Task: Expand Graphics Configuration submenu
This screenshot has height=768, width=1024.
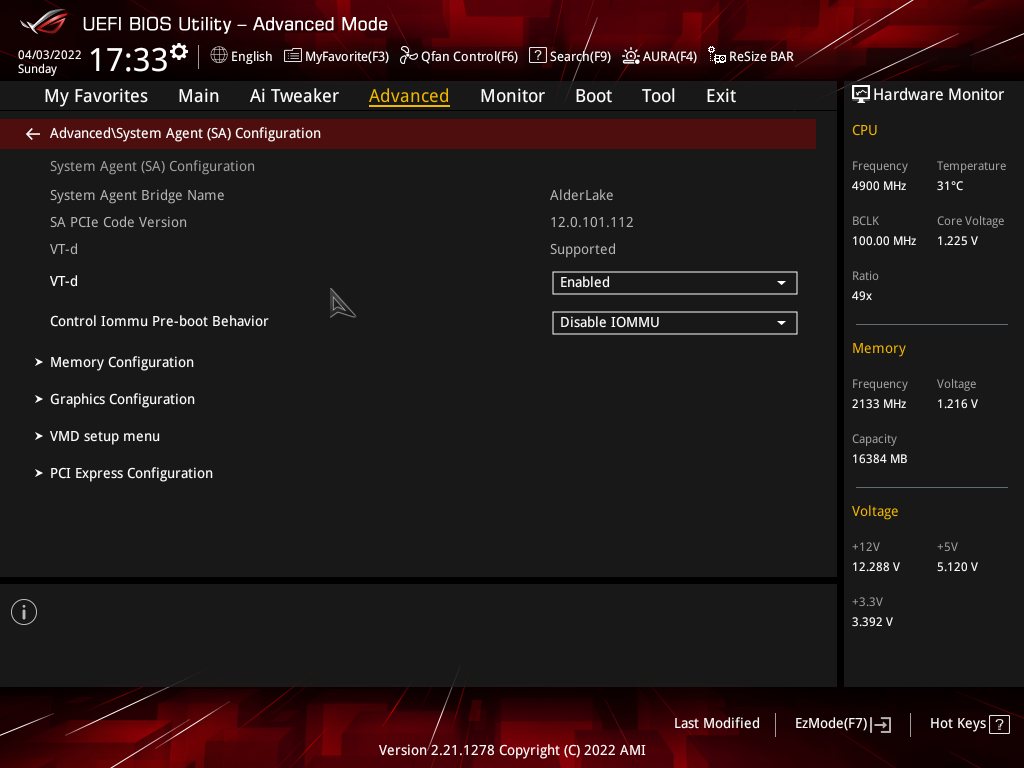Action: (122, 399)
